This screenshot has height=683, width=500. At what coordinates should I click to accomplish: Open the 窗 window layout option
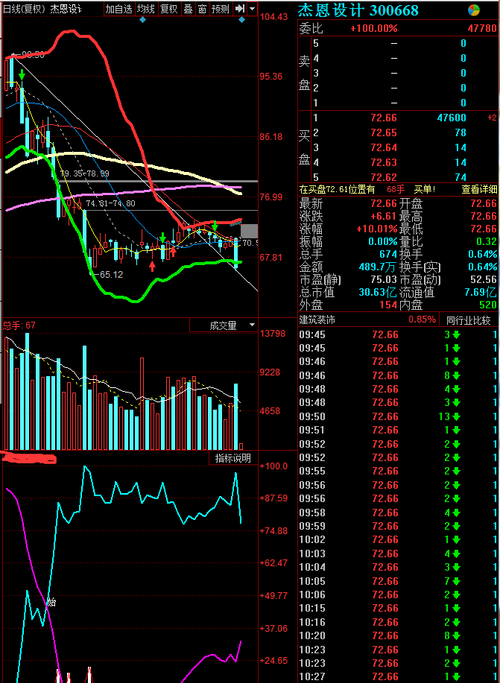tap(202, 8)
